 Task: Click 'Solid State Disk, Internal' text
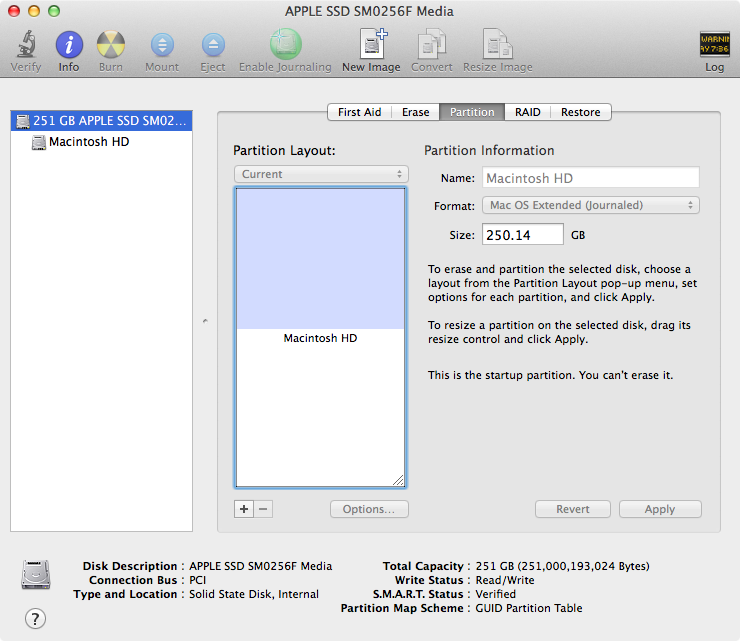pos(254,594)
